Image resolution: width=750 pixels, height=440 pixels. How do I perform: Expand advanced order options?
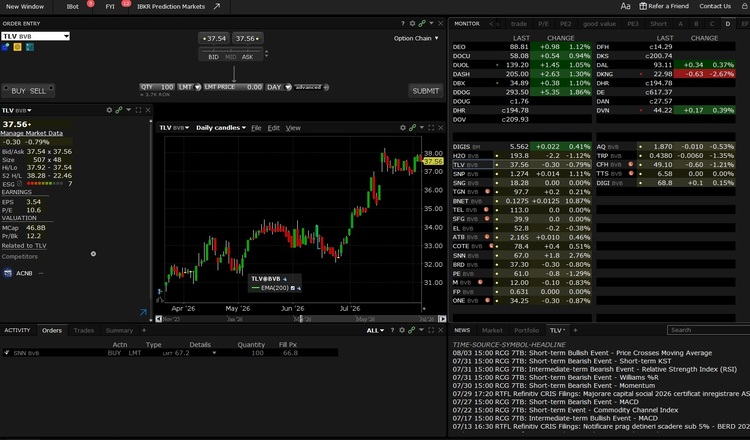point(311,87)
